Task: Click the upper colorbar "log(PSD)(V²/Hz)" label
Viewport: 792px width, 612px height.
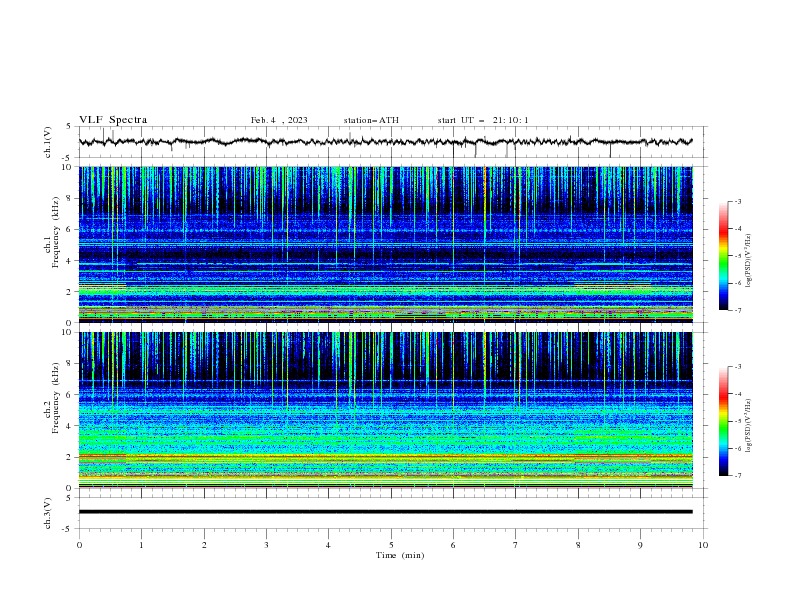Action: coord(749,261)
